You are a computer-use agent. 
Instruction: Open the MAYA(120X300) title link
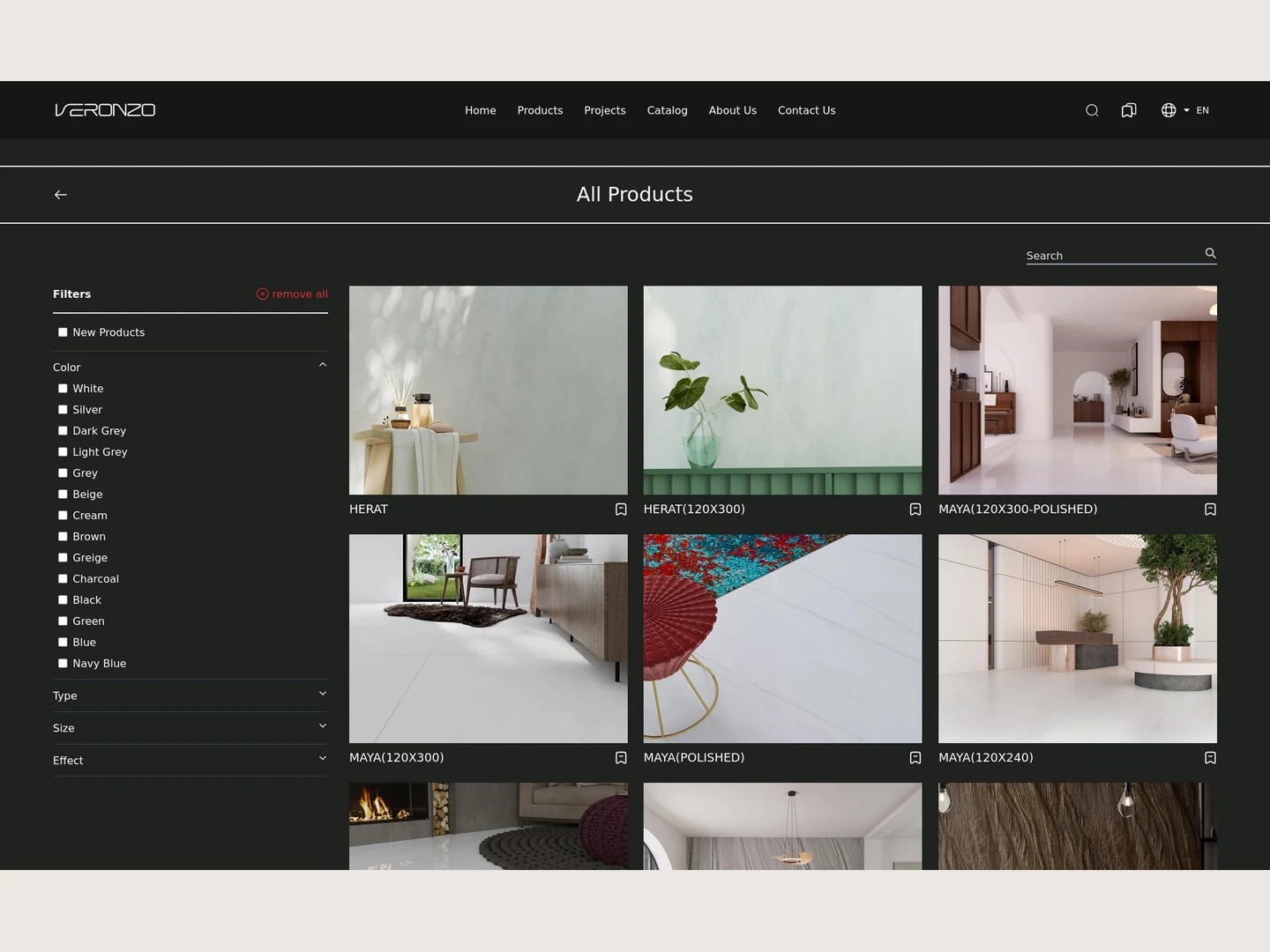tap(397, 758)
